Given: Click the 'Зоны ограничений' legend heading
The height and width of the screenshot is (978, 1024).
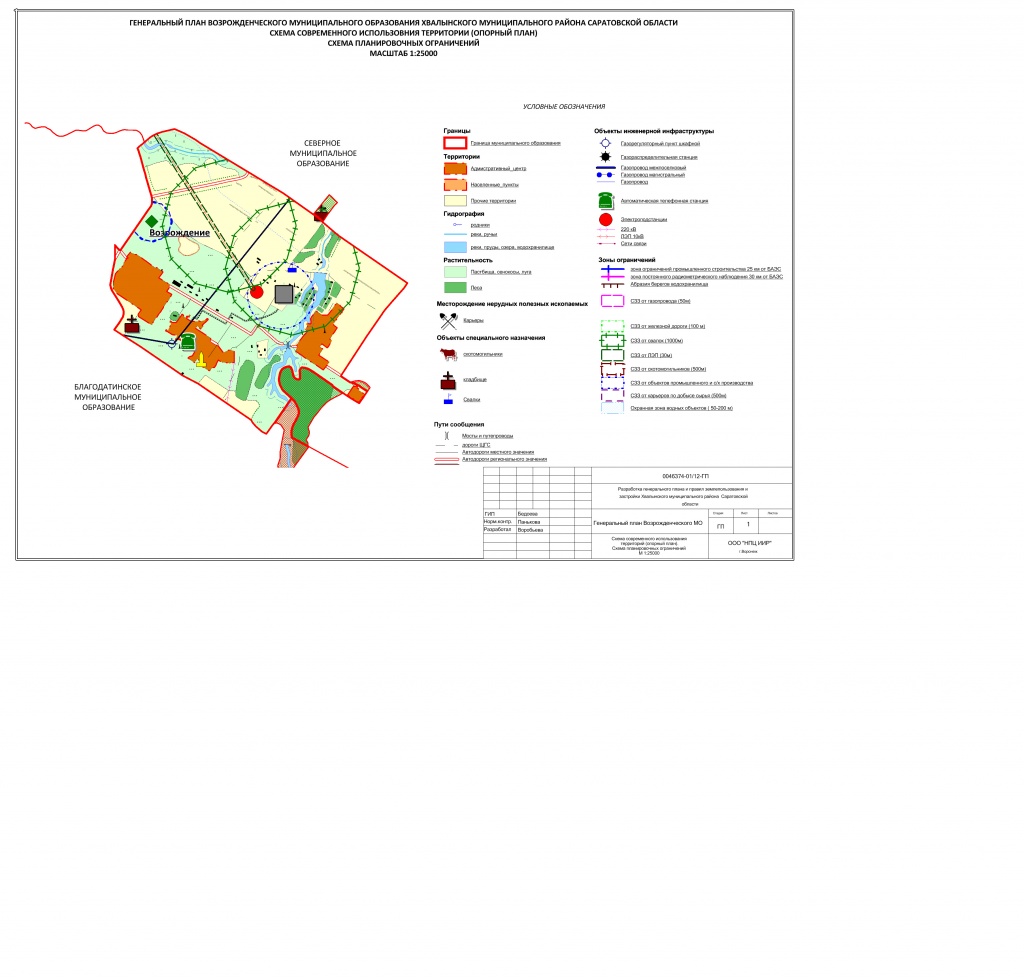Looking at the screenshot, I should 627,260.
